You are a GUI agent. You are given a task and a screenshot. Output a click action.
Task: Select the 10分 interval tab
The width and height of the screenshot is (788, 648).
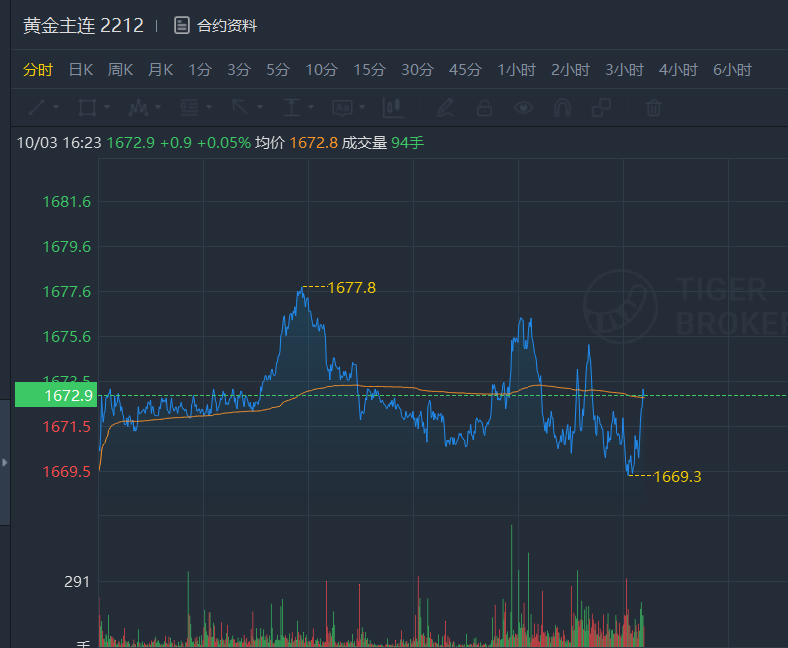(x=322, y=69)
